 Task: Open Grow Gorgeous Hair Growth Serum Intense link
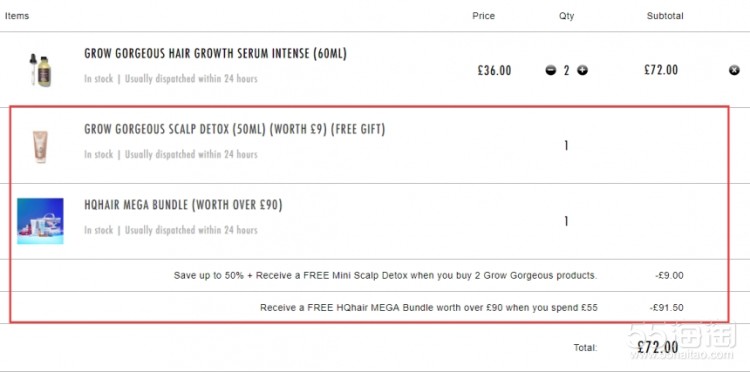click(215, 54)
